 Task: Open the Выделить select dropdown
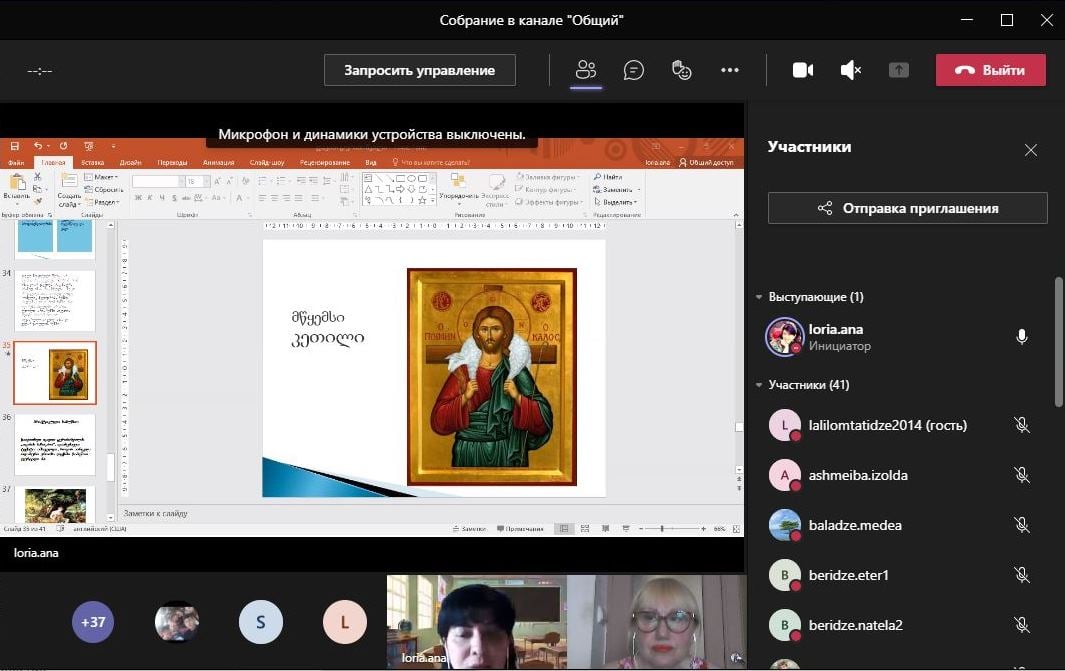tap(615, 202)
